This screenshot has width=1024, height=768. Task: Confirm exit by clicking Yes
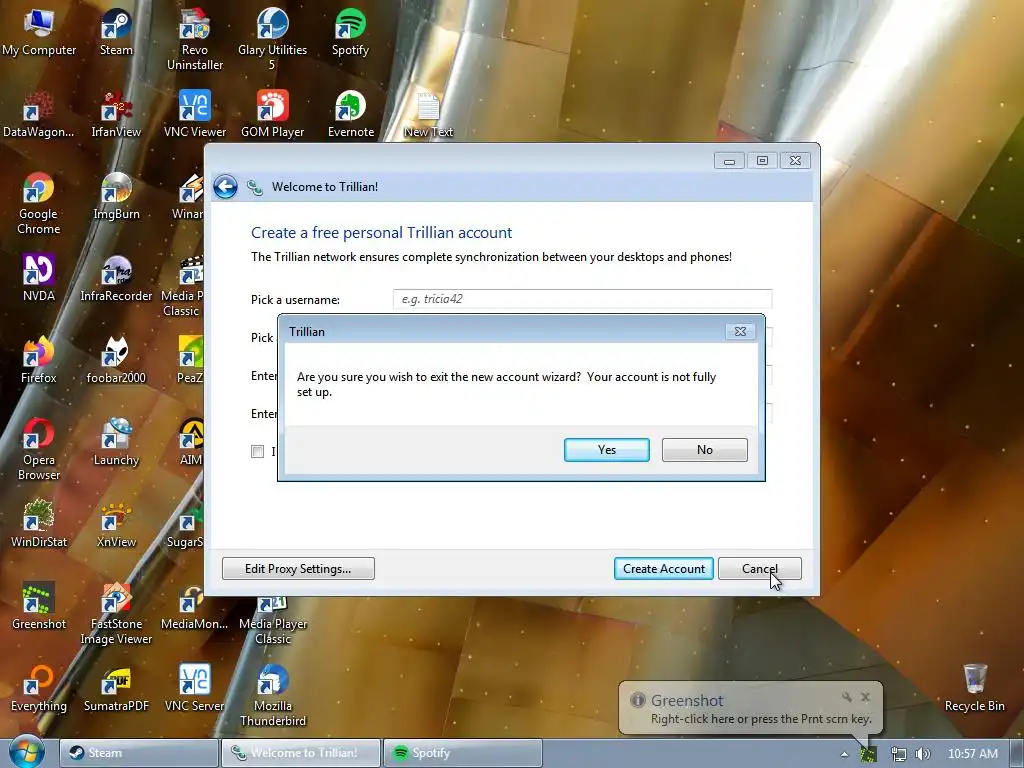606,450
